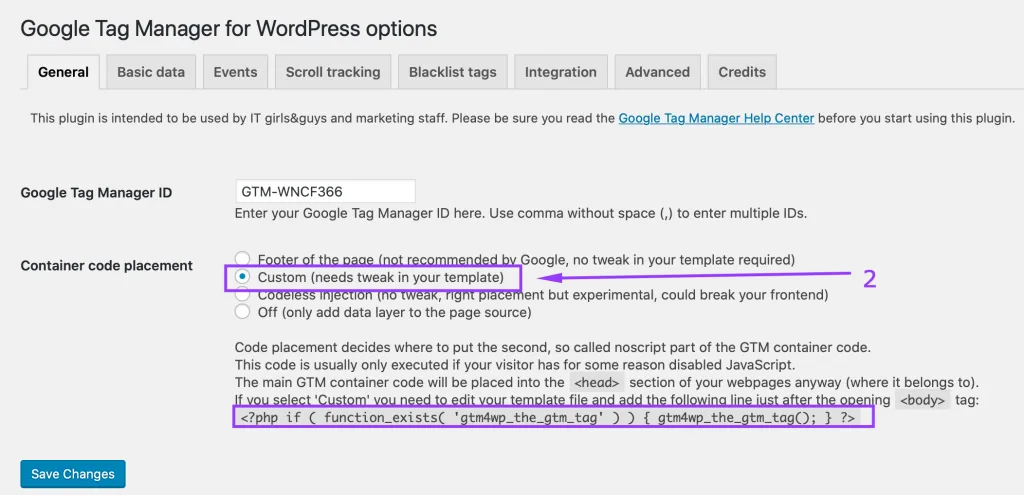Open the Google Tag Manager Help Center link
The width and height of the screenshot is (1024, 495).
(716, 119)
